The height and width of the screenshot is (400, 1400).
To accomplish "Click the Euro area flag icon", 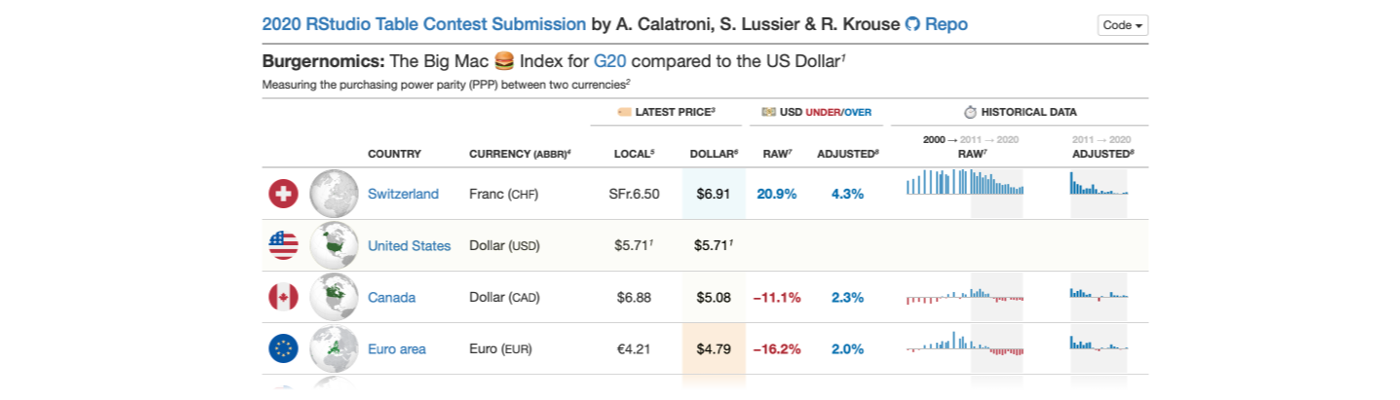I will [x=284, y=349].
